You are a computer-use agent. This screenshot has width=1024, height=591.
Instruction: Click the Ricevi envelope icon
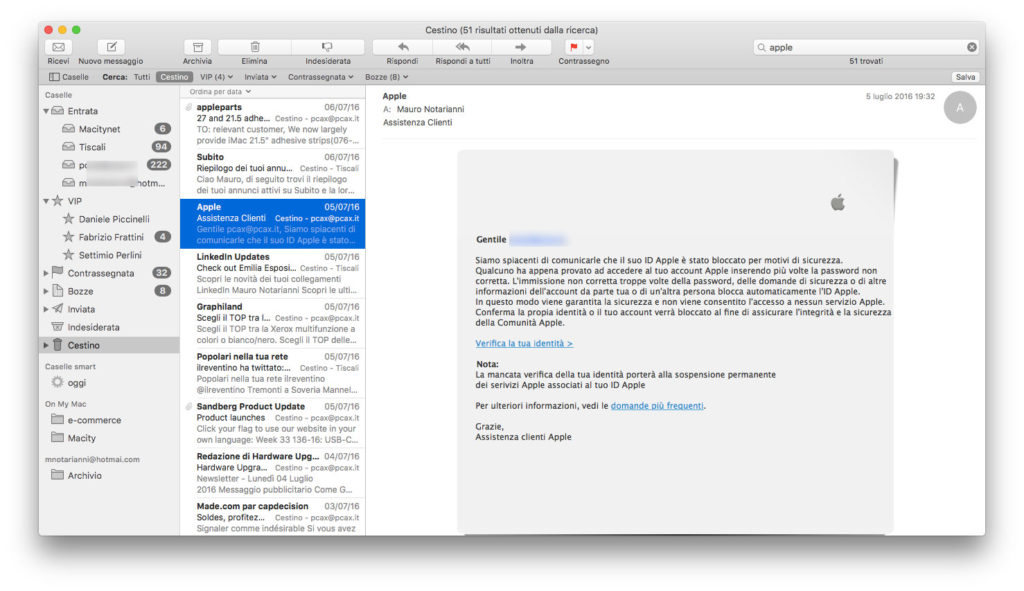click(58, 47)
